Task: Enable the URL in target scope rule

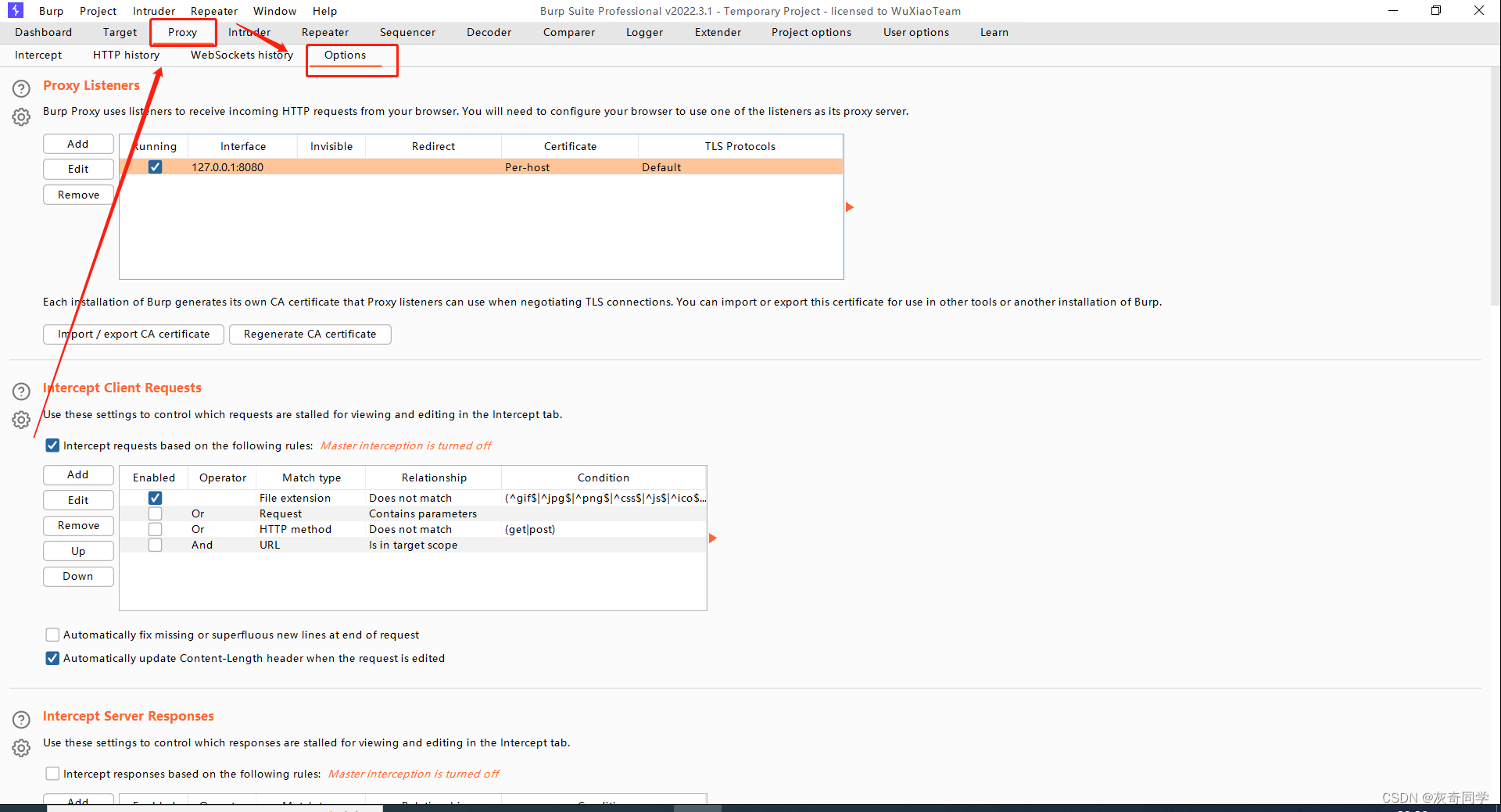Action: click(x=155, y=545)
